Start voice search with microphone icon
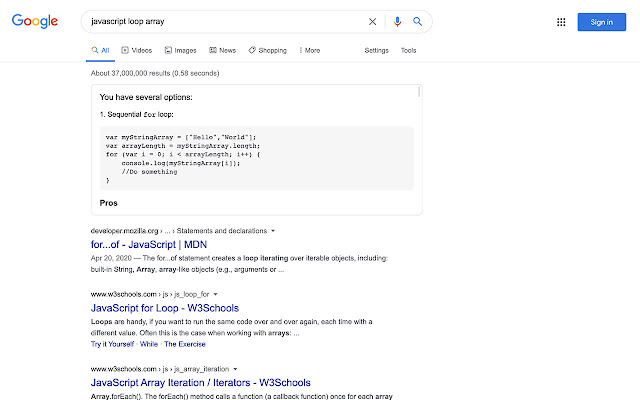Image resolution: width=640 pixels, height=400 pixels. coord(397,22)
